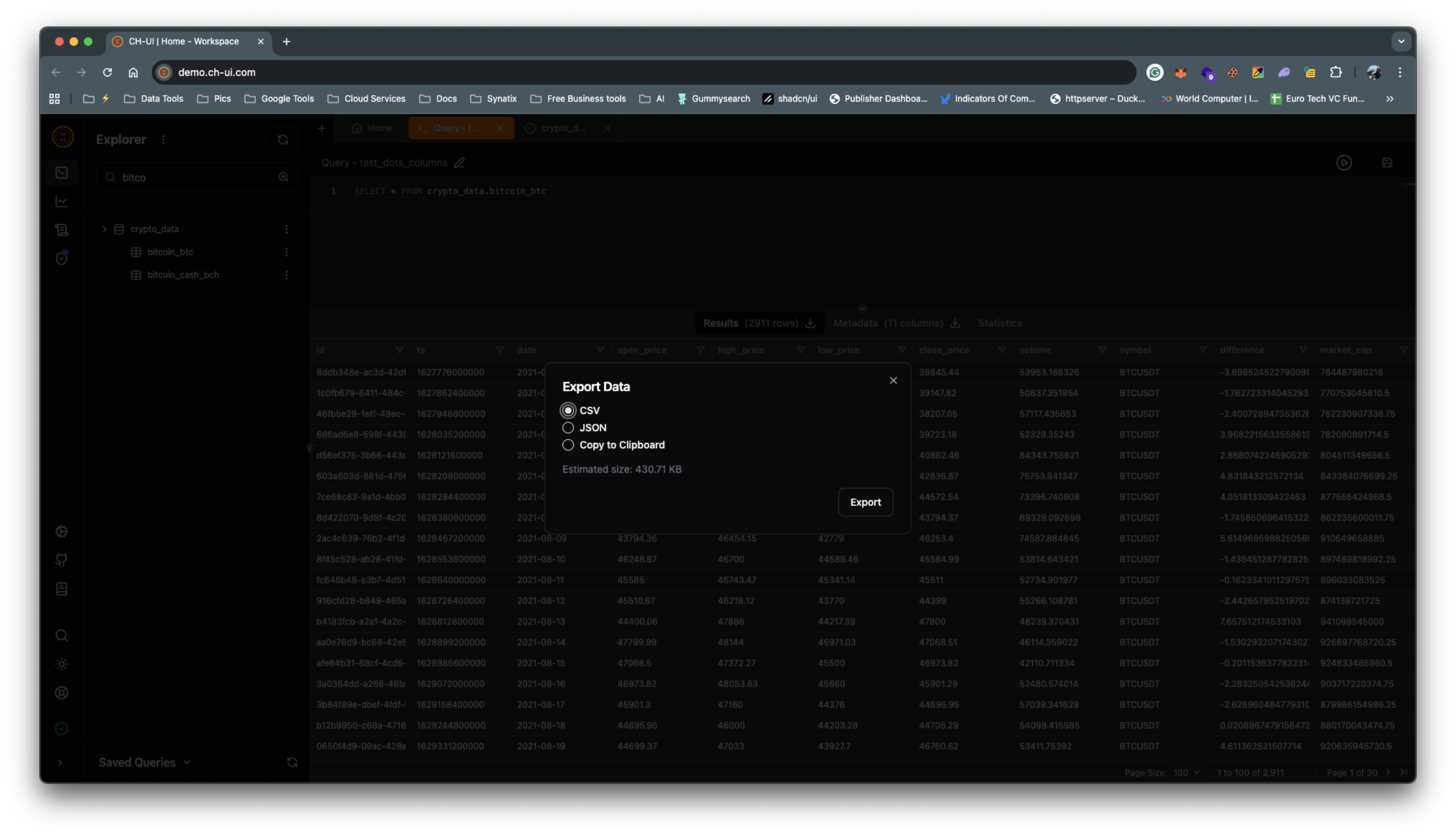The height and width of the screenshot is (836, 1456).
Task: Open a new browser tab
Action: (287, 41)
